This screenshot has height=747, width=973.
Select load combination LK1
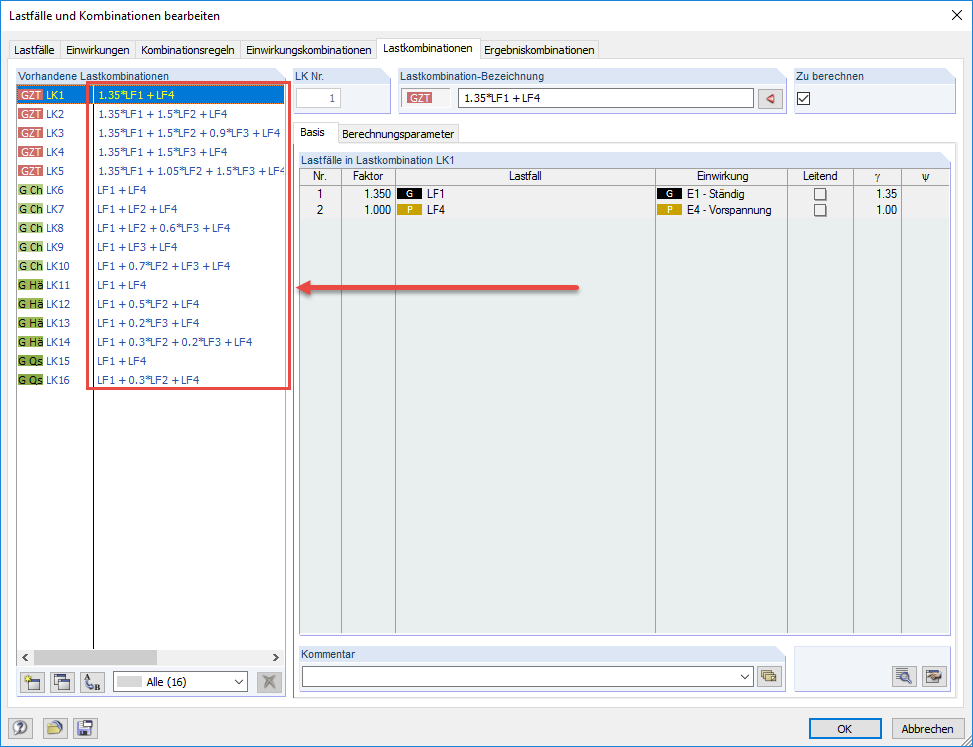[151, 95]
